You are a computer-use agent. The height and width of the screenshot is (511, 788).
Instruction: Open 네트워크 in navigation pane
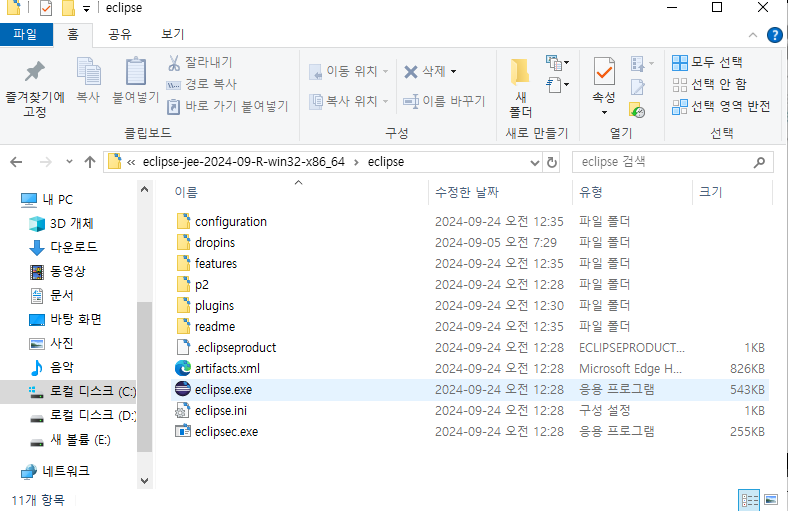[x=55, y=471]
